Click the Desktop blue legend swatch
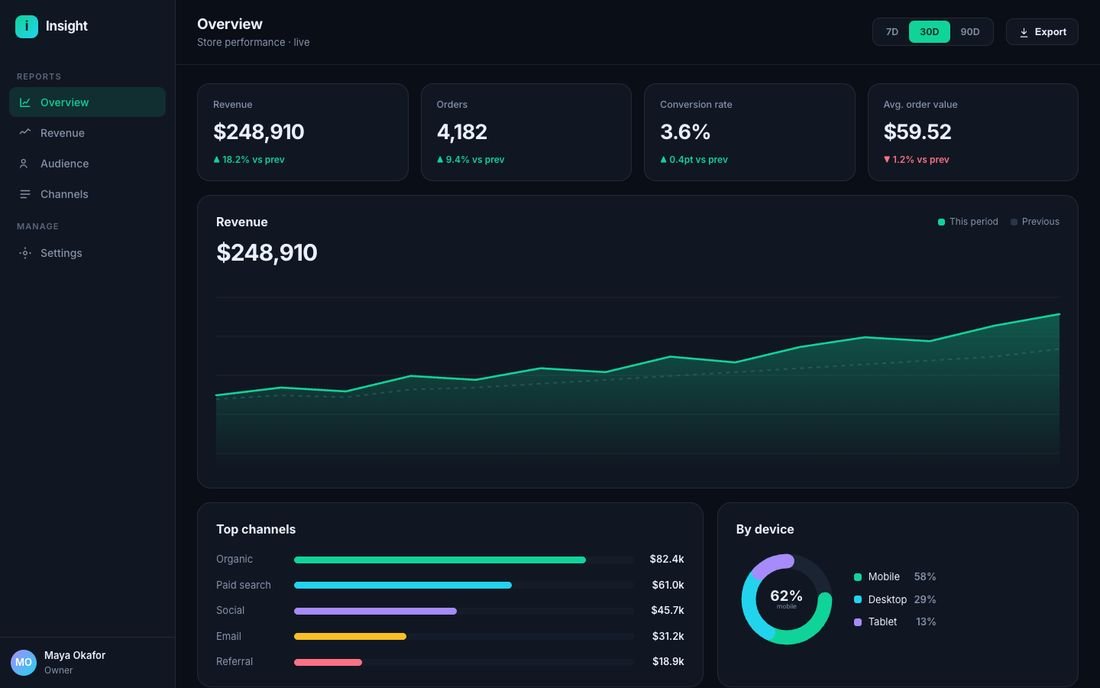This screenshot has height=688, width=1100. coord(857,600)
